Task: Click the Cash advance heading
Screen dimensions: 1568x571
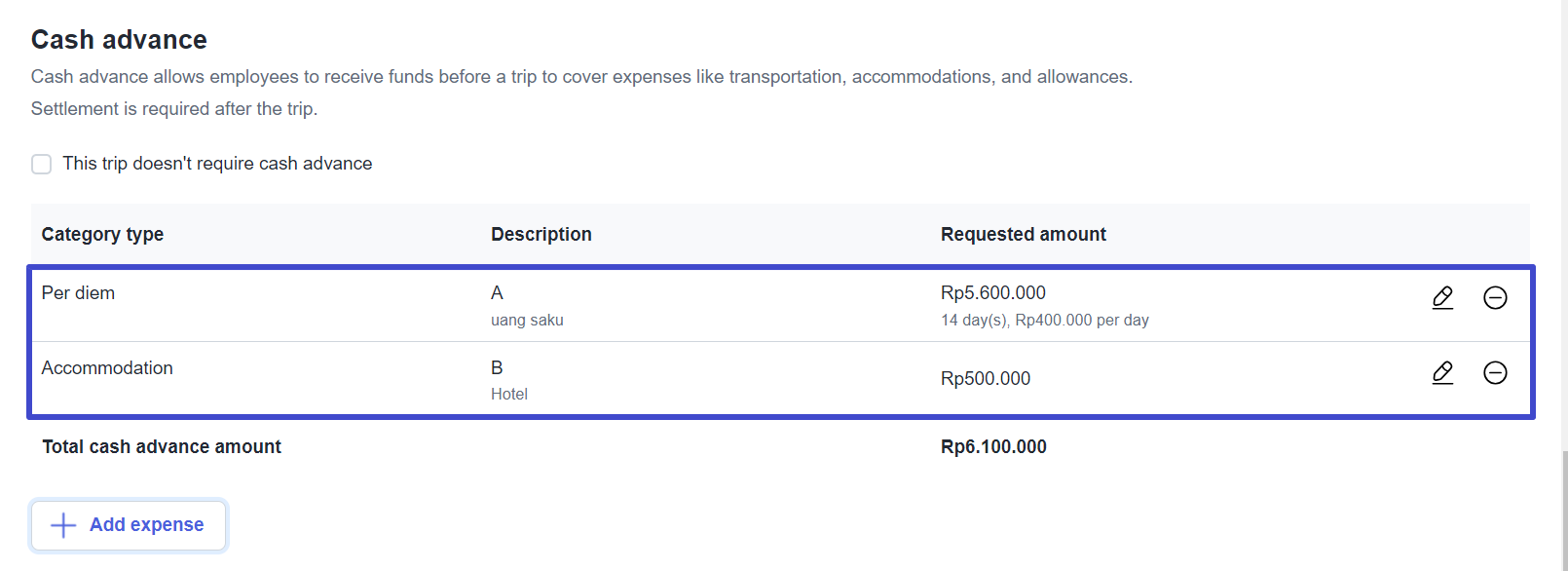Action: [x=119, y=39]
